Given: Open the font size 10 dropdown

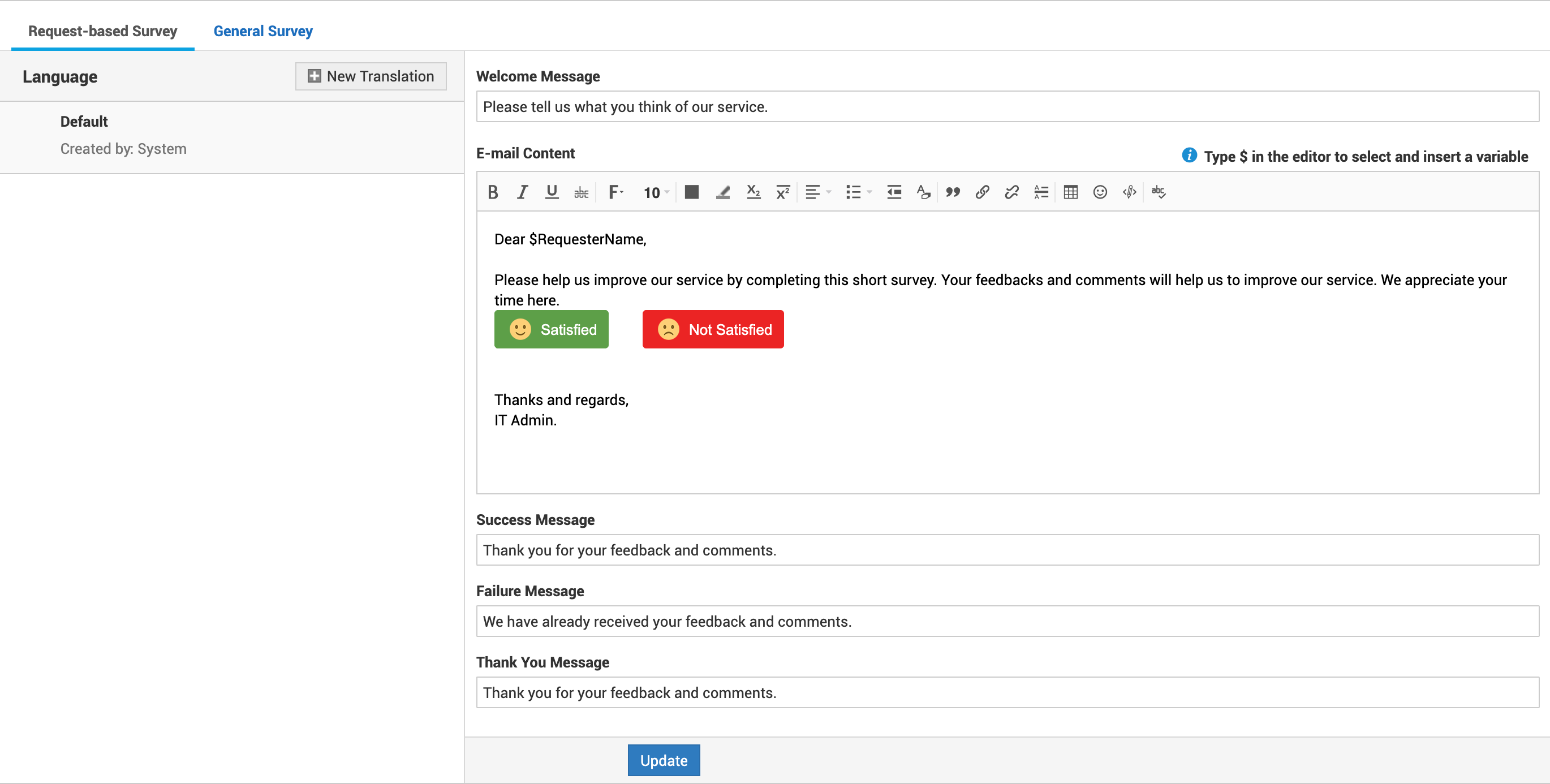Looking at the screenshot, I should pos(656,192).
